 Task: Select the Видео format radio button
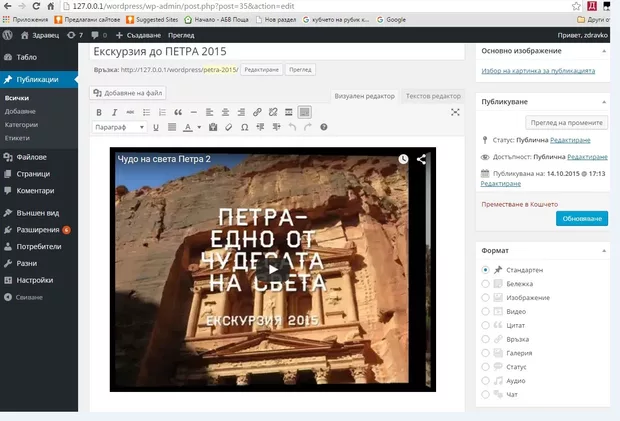[486, 312]
